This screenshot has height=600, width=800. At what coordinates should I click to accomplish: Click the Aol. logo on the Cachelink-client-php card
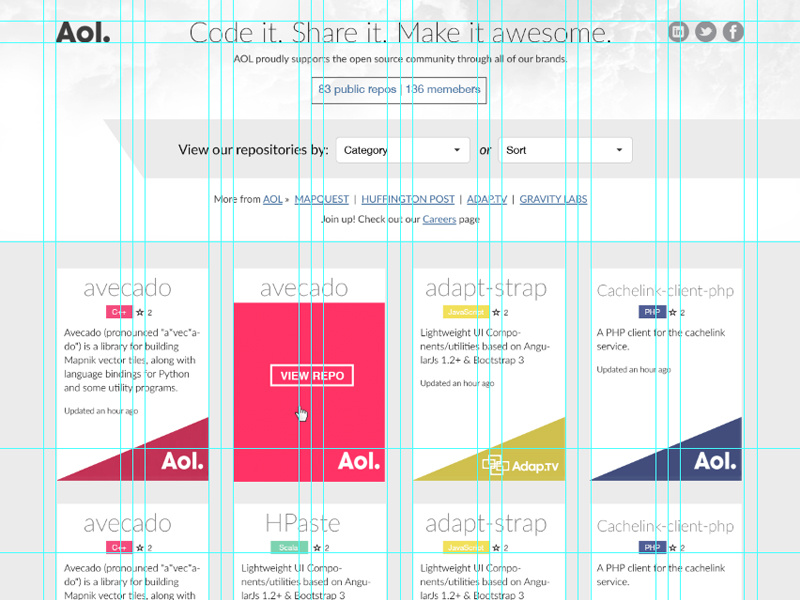click(x=713, y=461)
